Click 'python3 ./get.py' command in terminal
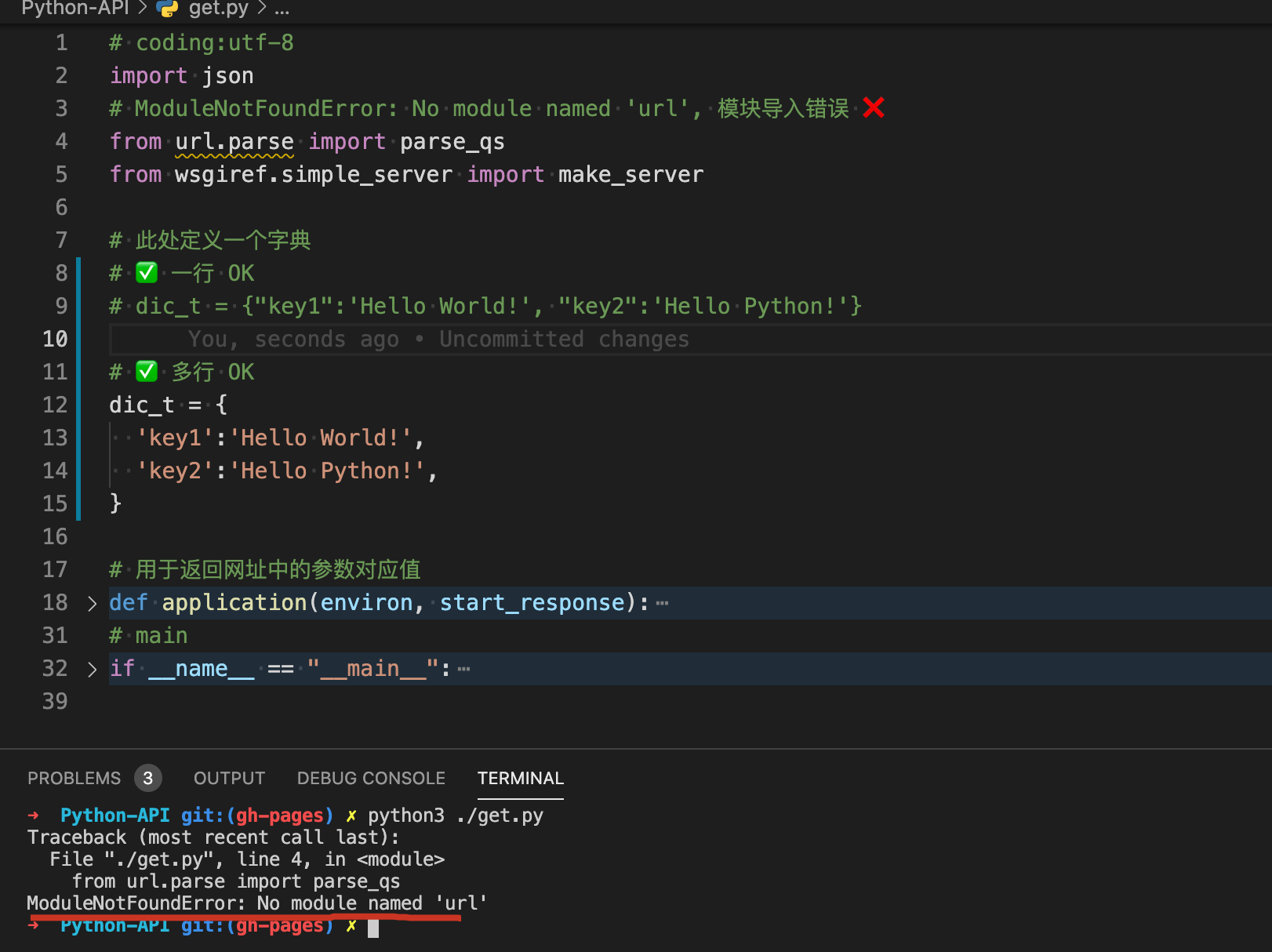The height and width of the screenshot is (952, 1272). pos(456,816)
